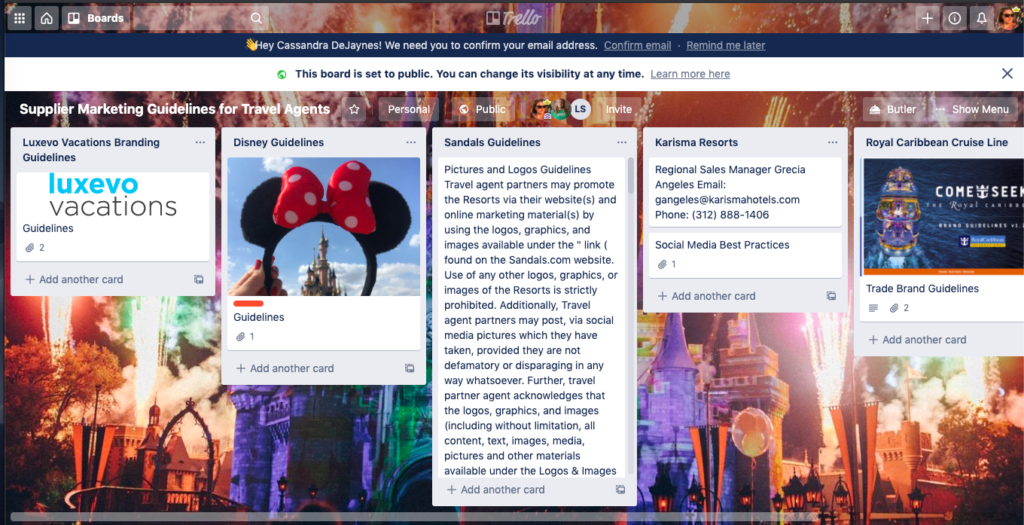
Task: Click the search magnifier icon
Action: point(256,18)
